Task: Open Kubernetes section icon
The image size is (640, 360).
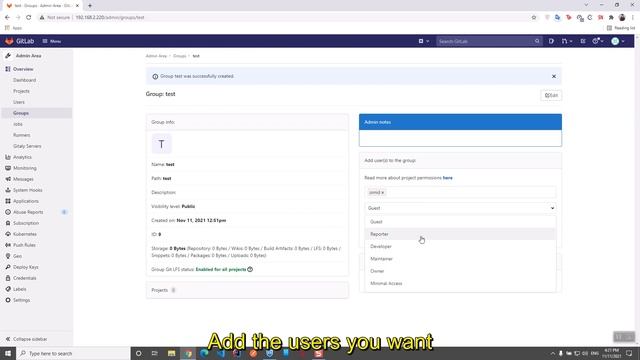Action: click(8, 234)
